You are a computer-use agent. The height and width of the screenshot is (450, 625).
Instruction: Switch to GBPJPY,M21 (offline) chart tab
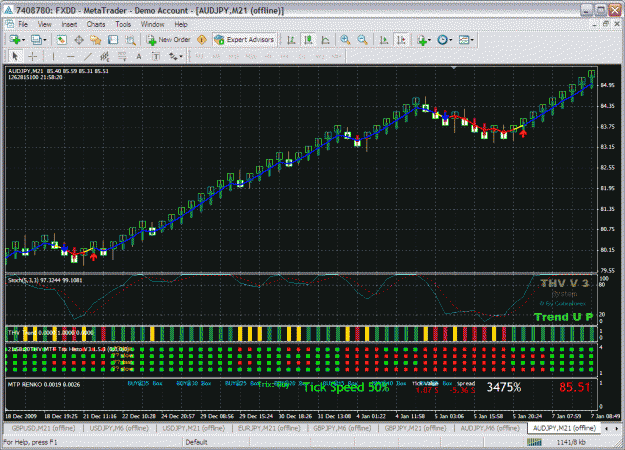415,428
